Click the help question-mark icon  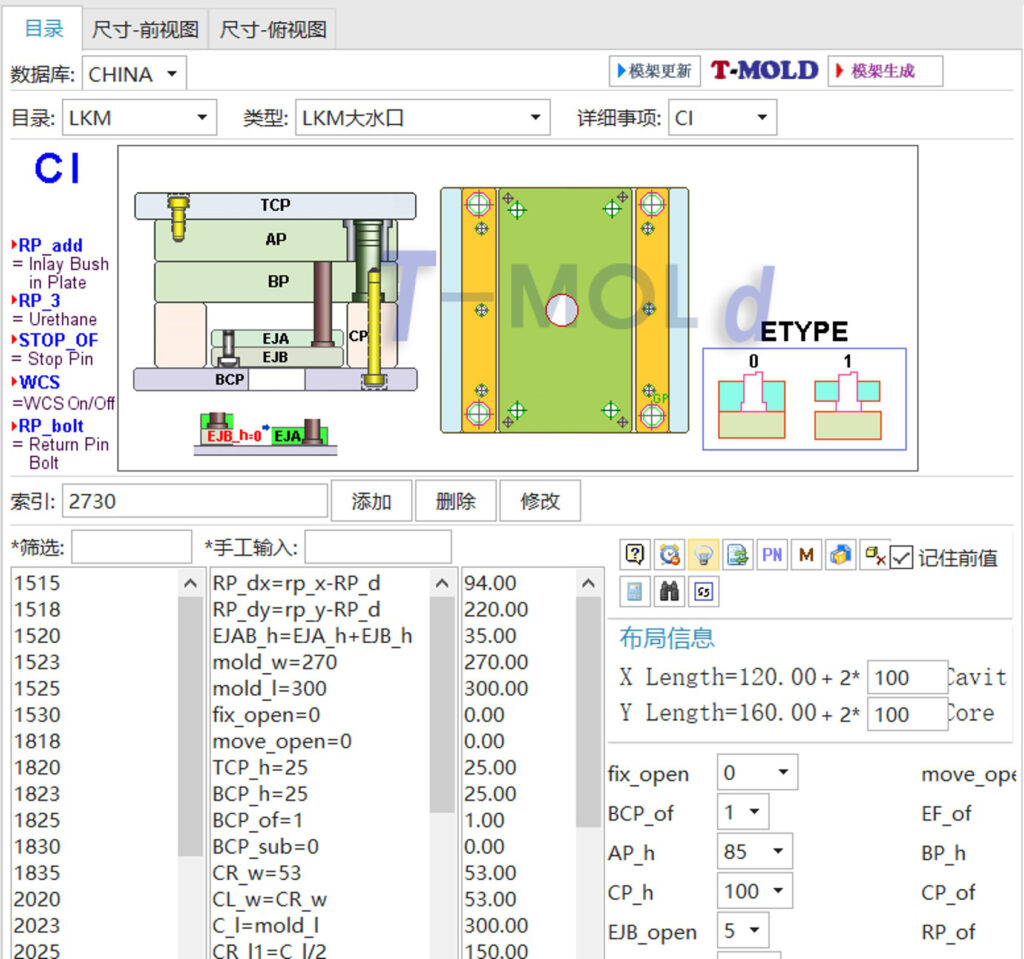(x=635, y=555)
